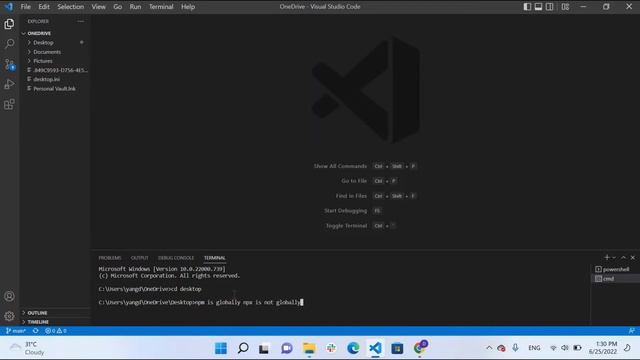Switch to the Debug Console tab
This screenshot has height=360, width=640.
coord(176,258)
